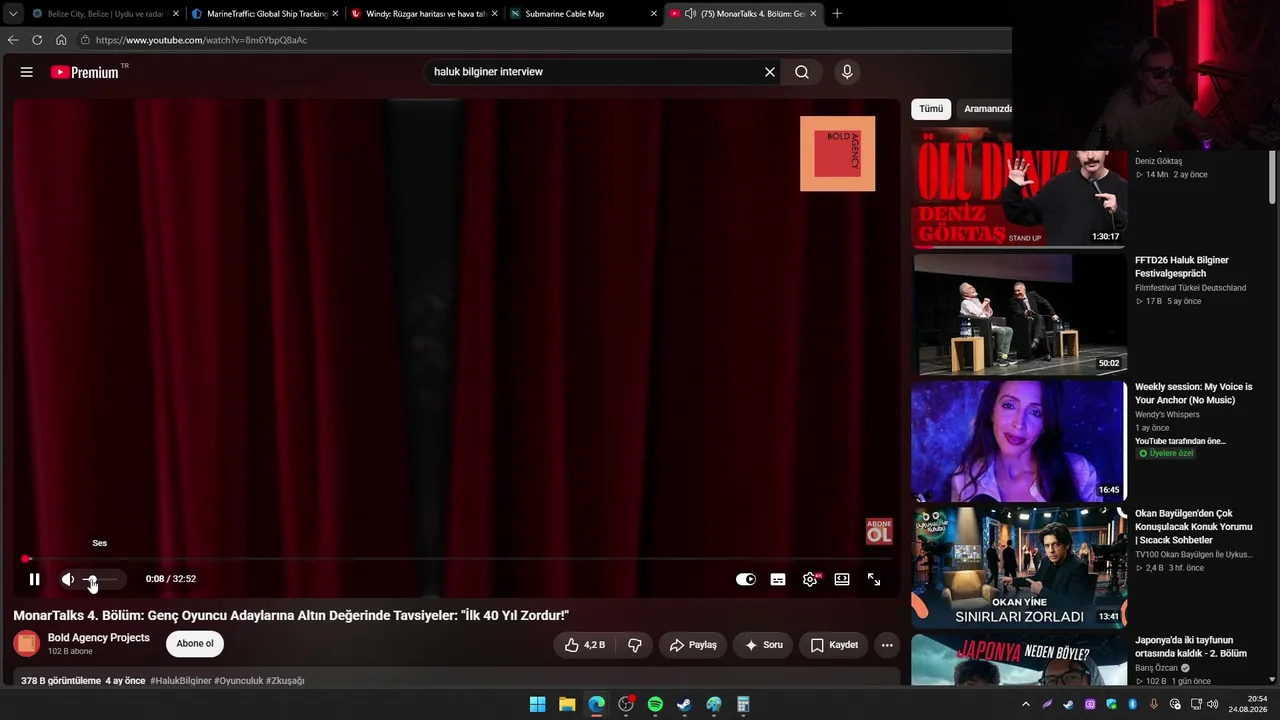Toggle subtitles on the player
Image resolution: width=1280 pixels, height=720 pixels.
tap(778, 579)
